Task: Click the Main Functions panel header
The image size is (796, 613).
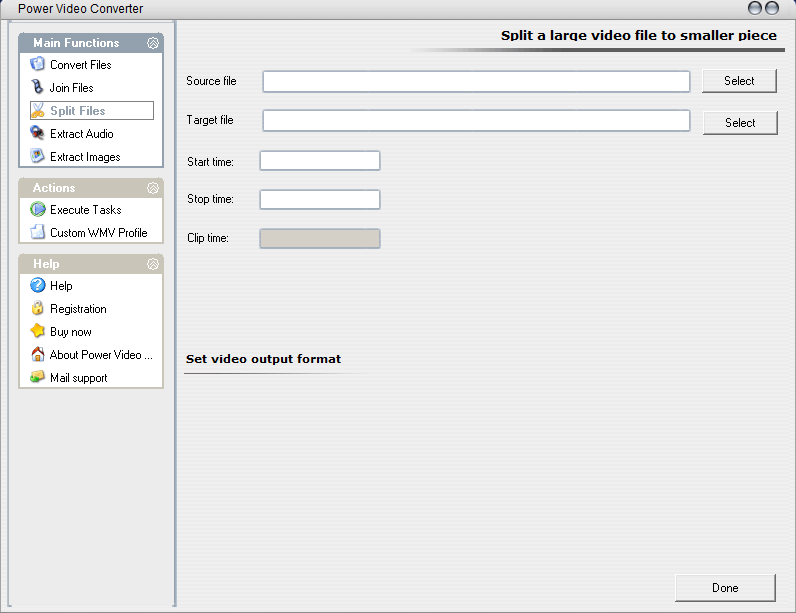Action: (x=91, y=43)
